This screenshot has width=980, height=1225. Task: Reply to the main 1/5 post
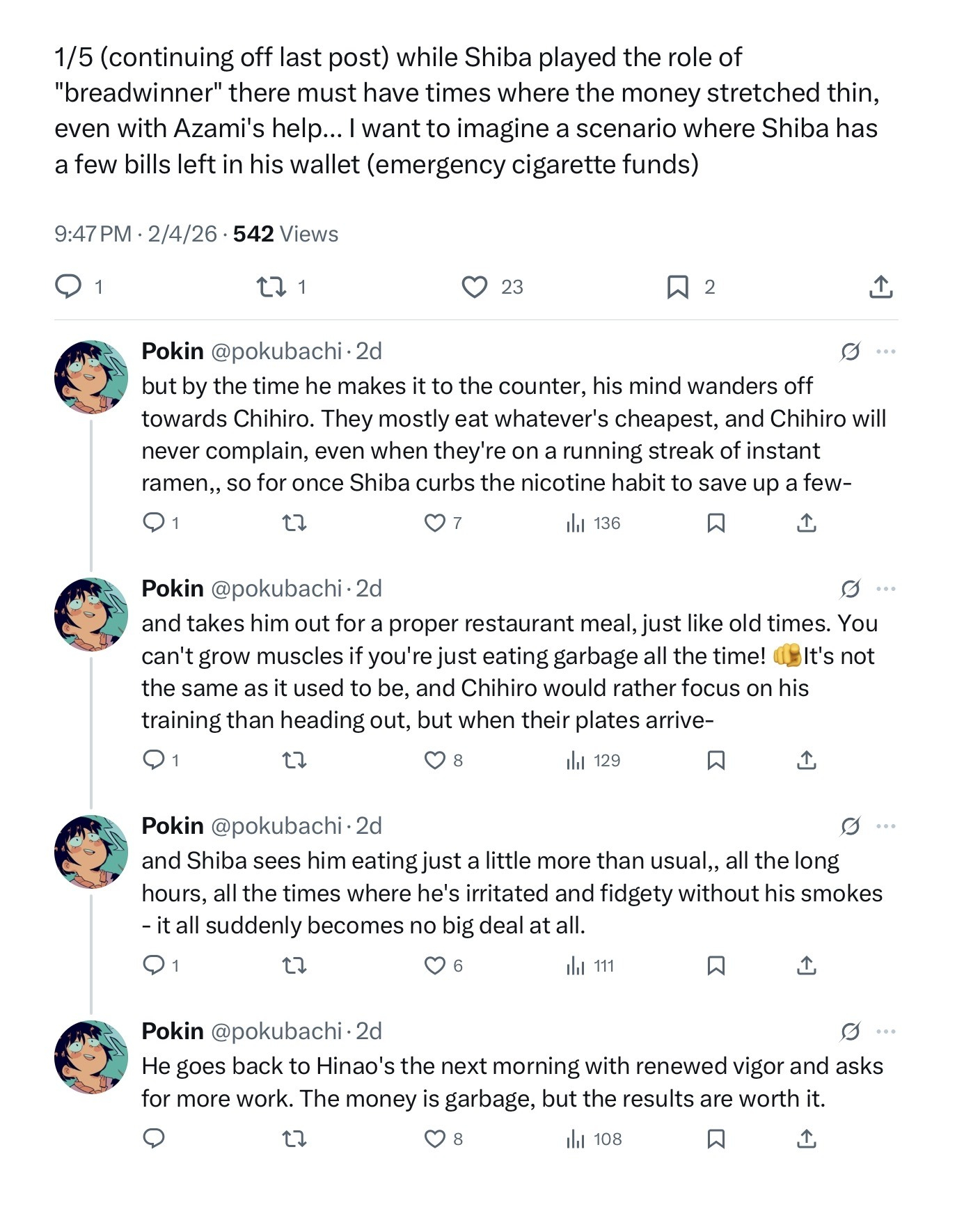68,287
